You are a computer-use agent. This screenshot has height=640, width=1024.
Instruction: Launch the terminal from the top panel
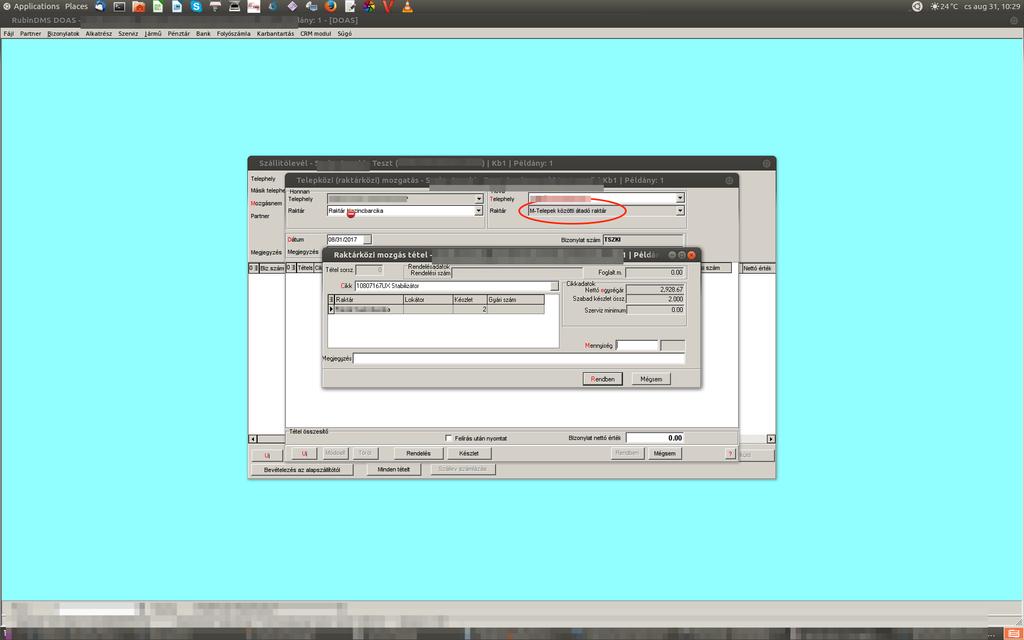[x=120, y=7]
